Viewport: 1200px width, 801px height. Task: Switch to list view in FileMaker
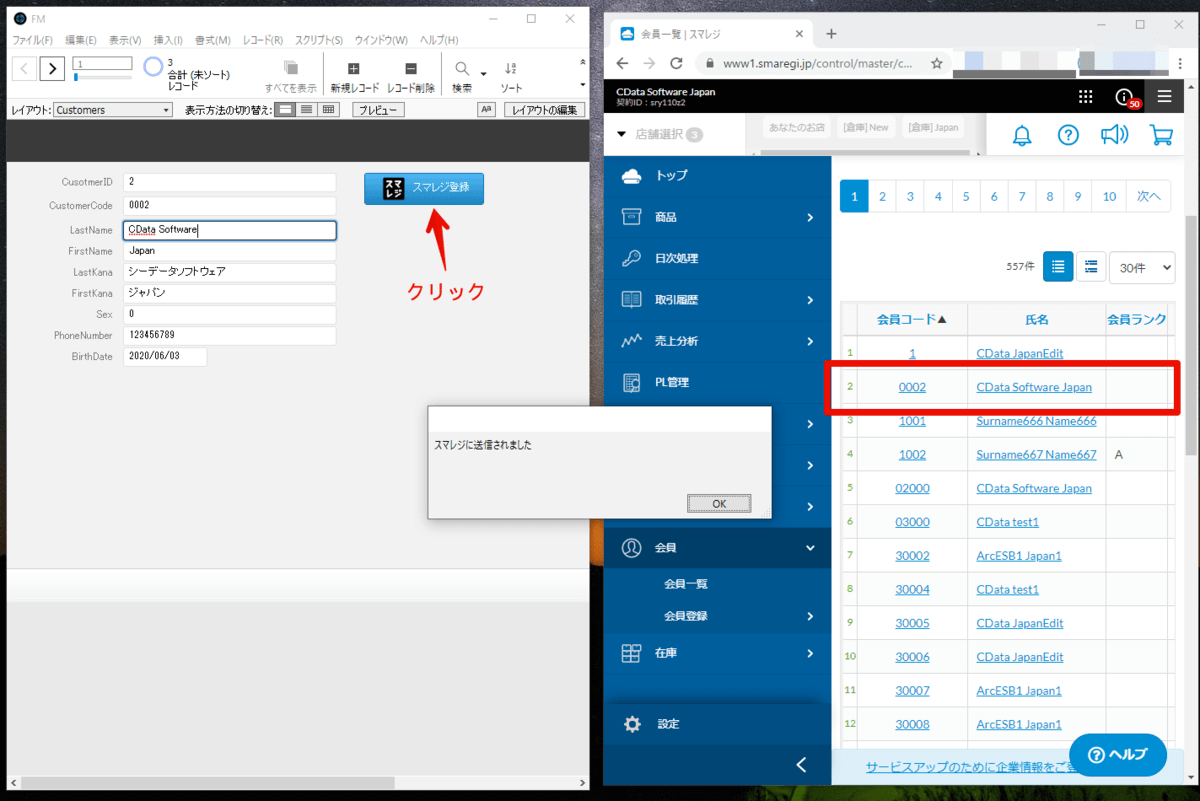(x=307, y=109)
